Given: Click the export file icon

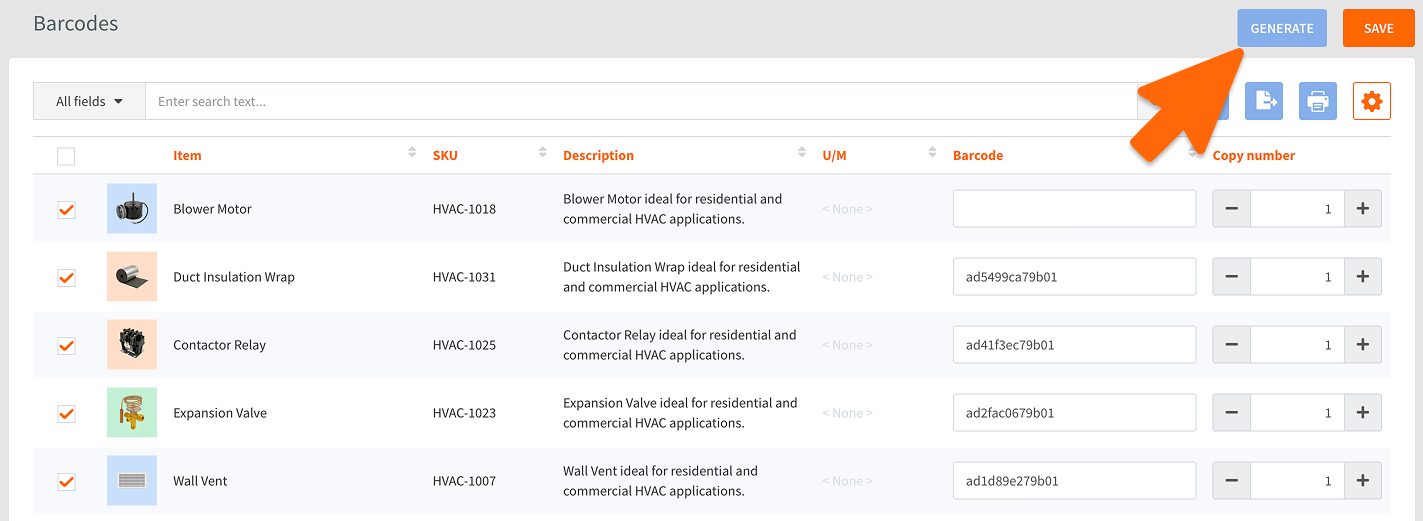Looking at the screenshot, I should click(1264, 101).
